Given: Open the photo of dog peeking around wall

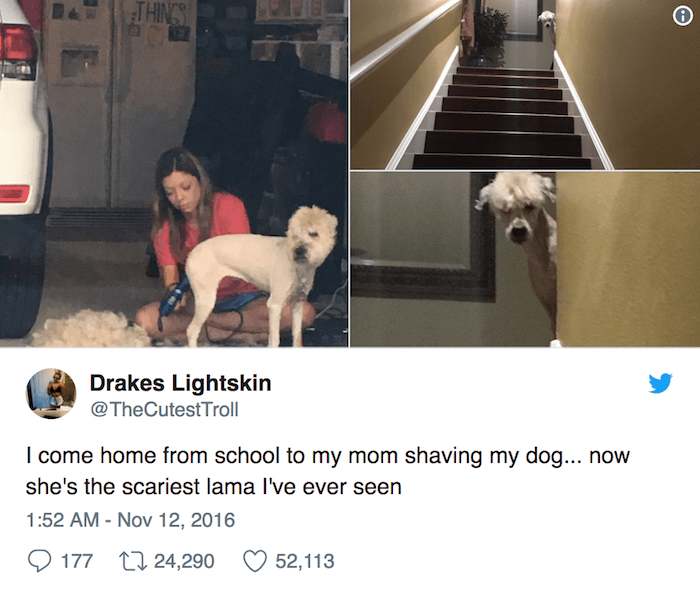Looking at the screenshot, I should pyautogui.click(x=525, y=259).
